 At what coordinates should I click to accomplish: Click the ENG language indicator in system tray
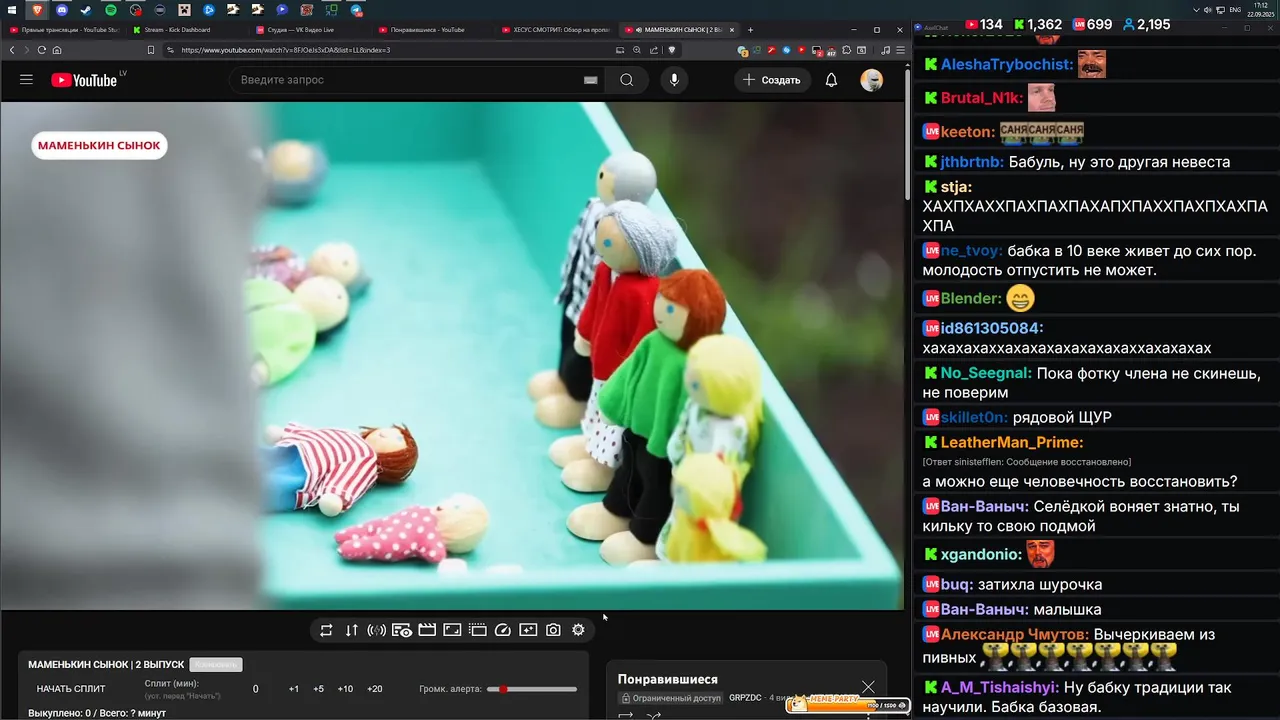point(1235,9)
